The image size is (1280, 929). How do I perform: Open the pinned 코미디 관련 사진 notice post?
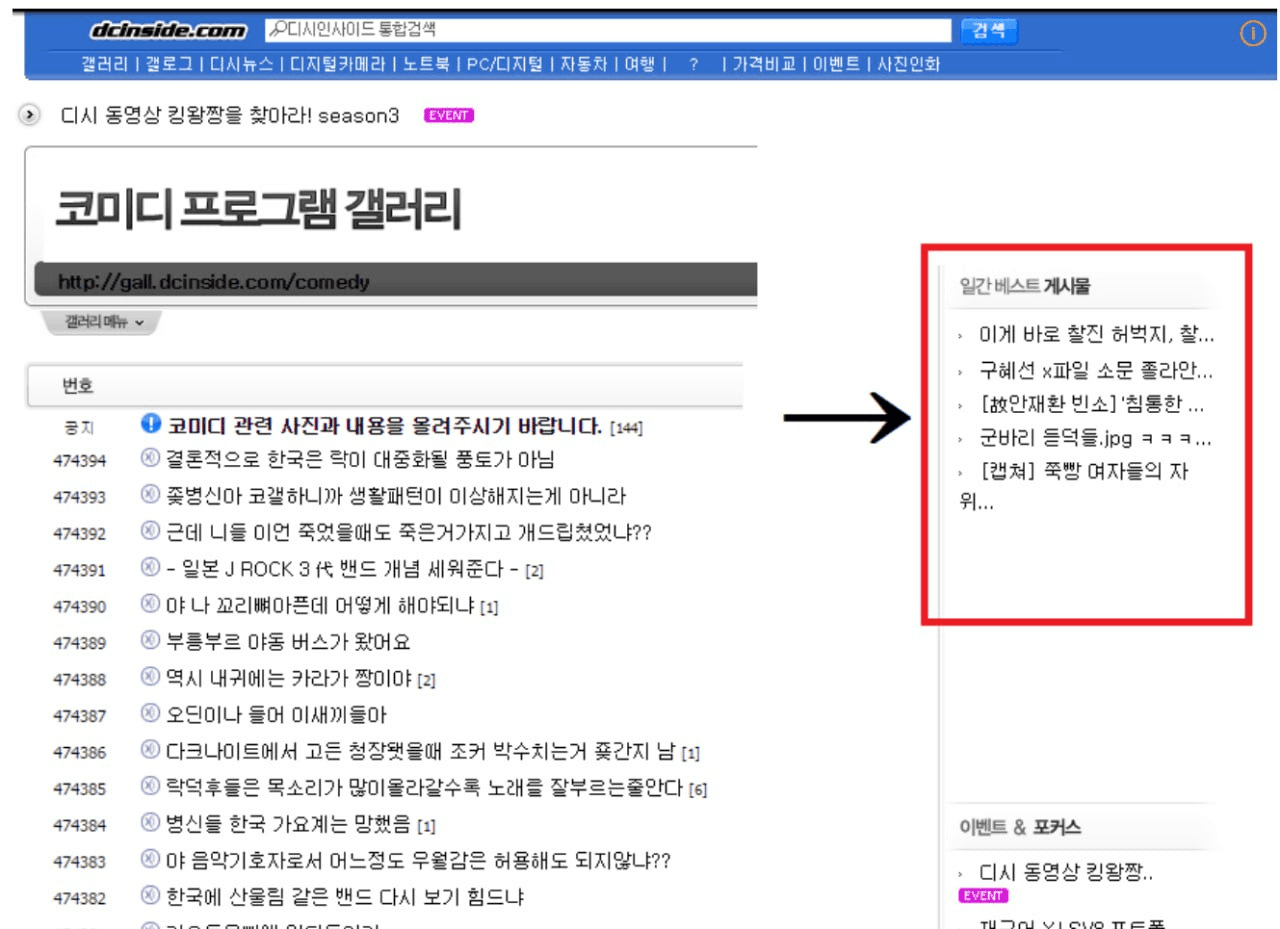385,425
